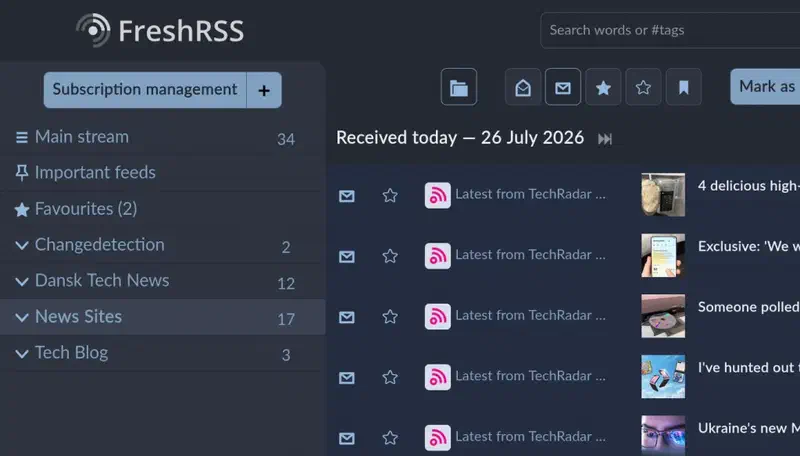The height and width of the screenshot is (456, 800).
Task: Open article titled '4 delicious high'
Action: pos(748,186)
